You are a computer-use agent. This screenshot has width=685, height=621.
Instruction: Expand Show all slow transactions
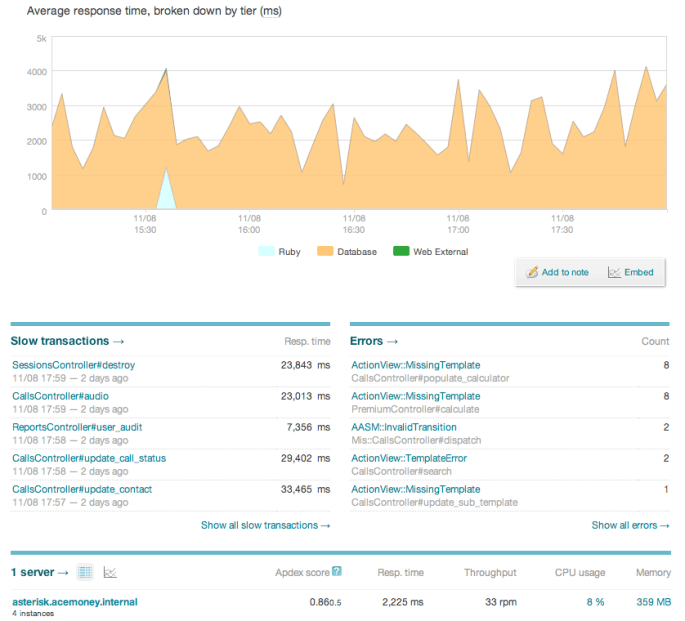tap(265, 525)
